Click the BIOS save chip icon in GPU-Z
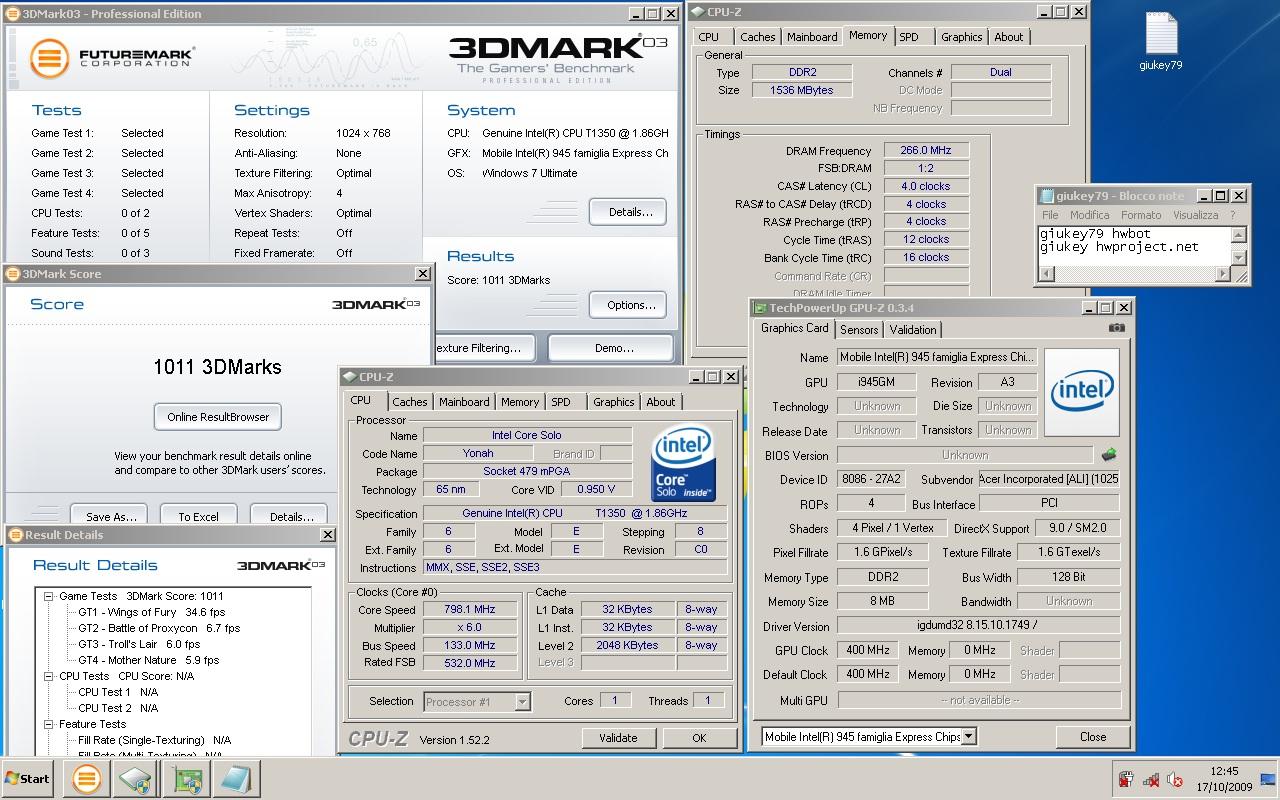Screen dimensions: 1280x800 pos(1108,455)
